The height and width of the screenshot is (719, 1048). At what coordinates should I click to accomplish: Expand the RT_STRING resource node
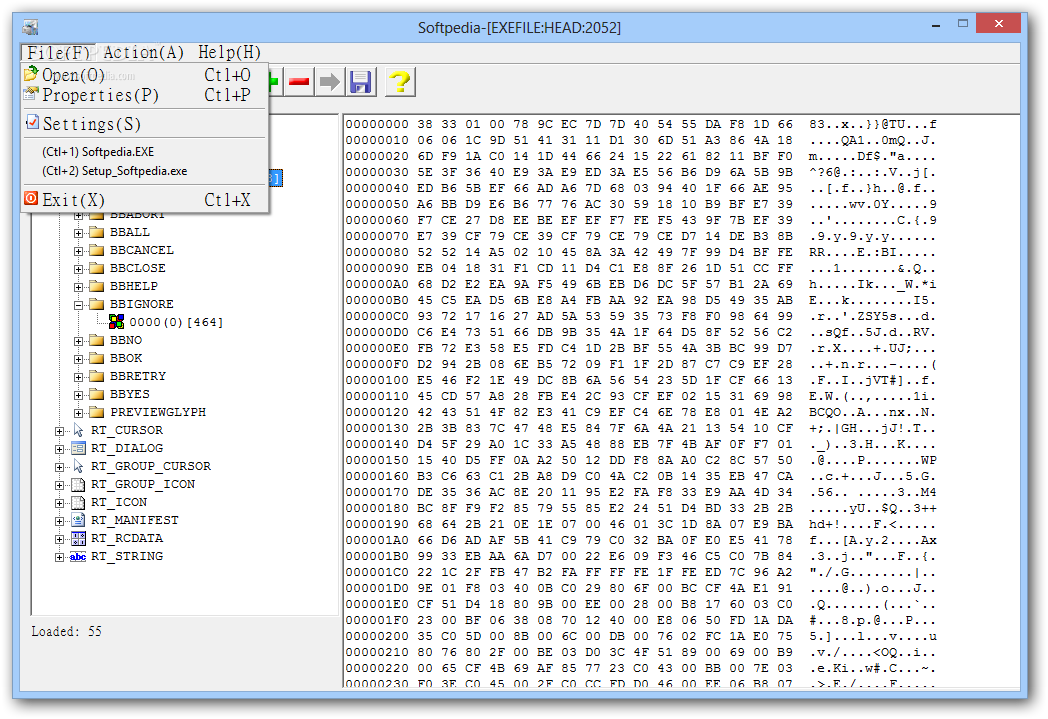tap(59, 557)
